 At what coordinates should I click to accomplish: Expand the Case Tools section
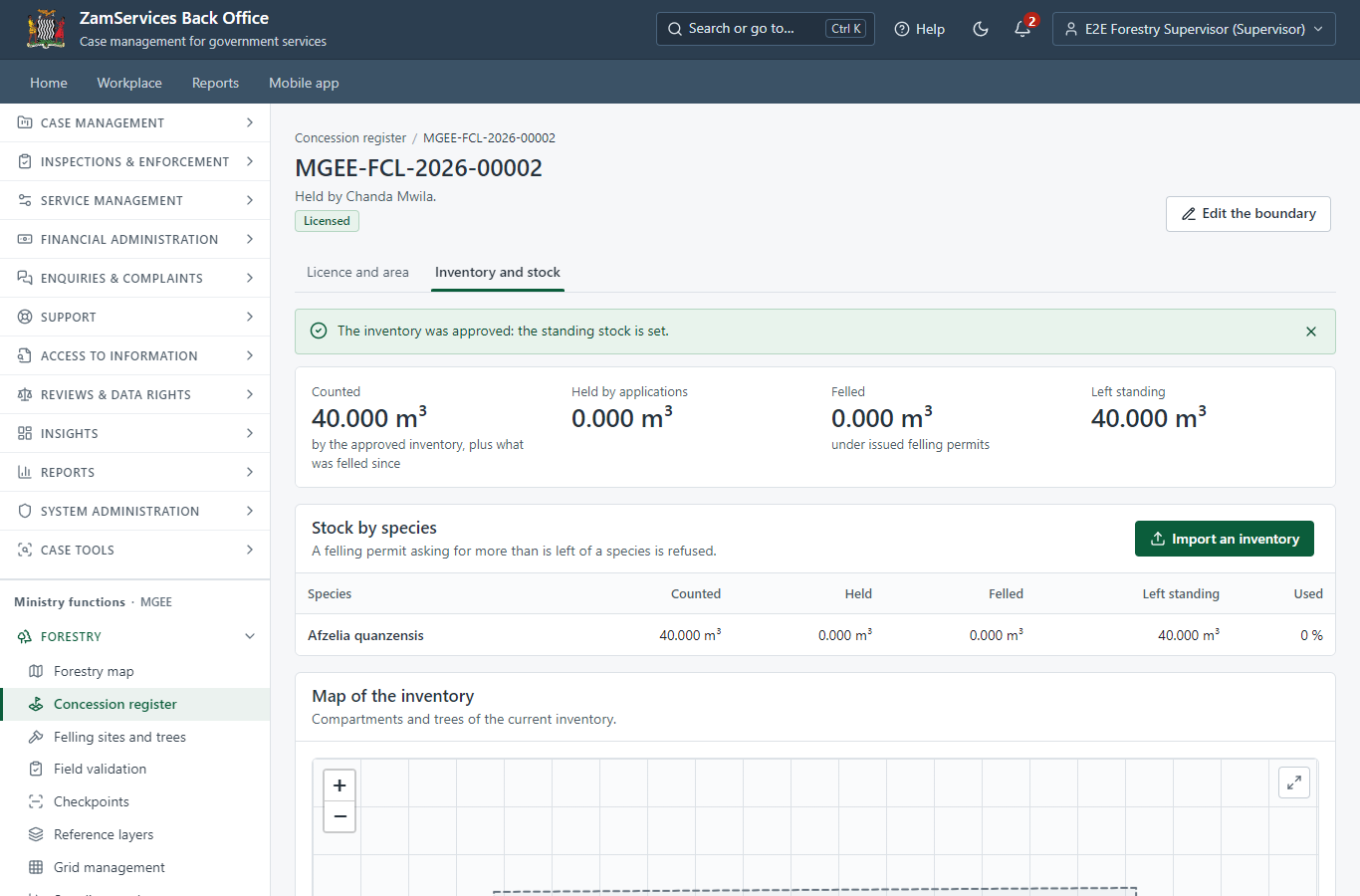click(x=134, y=550)
